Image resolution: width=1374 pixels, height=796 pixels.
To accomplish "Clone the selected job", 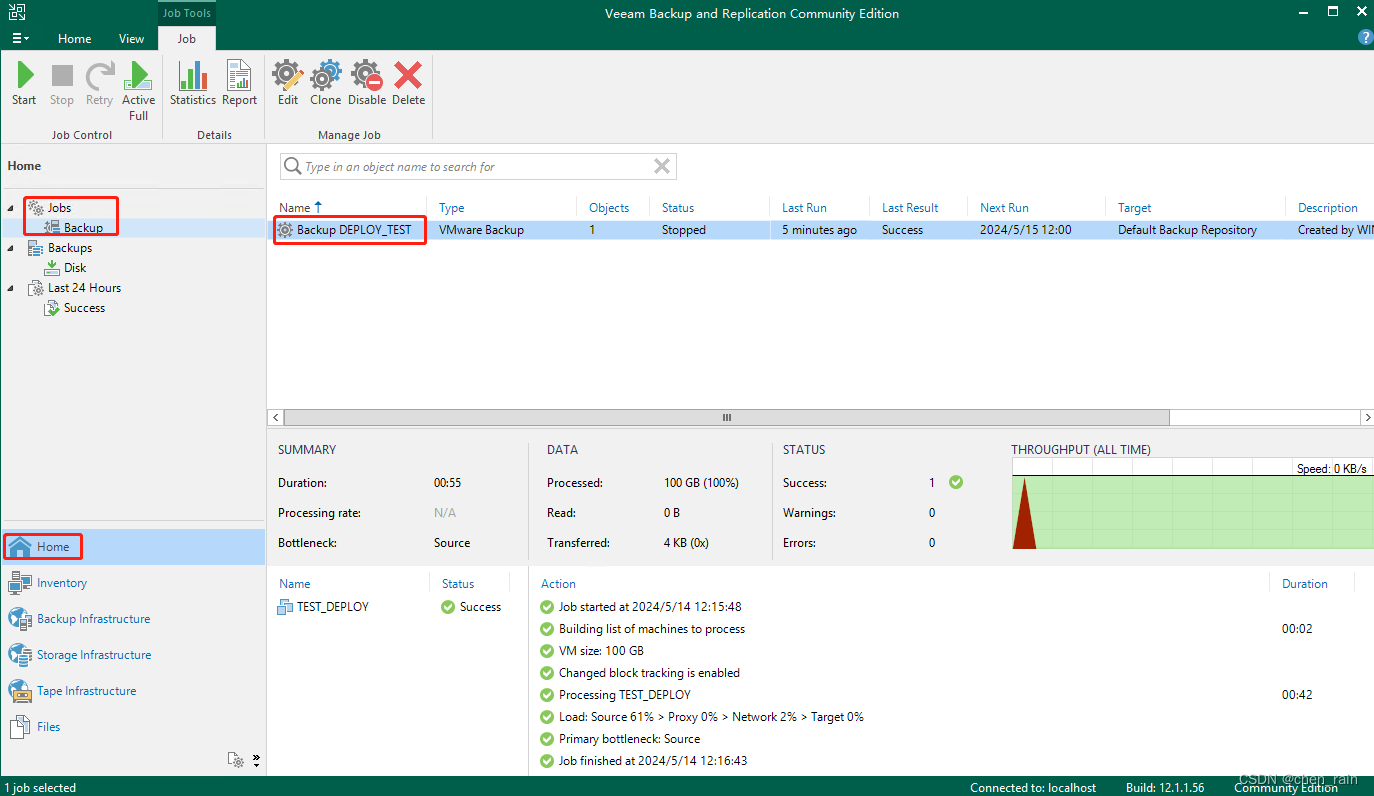I will [326, 83].
